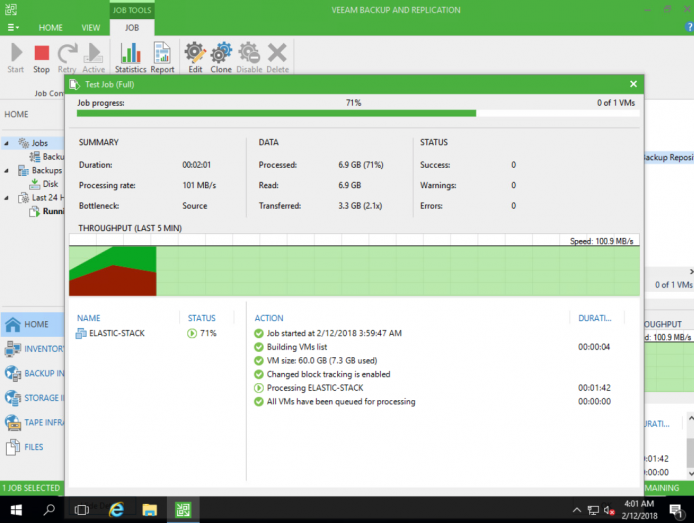
Task: Open Windows taskbar search
Action: (x=49, y=510)
